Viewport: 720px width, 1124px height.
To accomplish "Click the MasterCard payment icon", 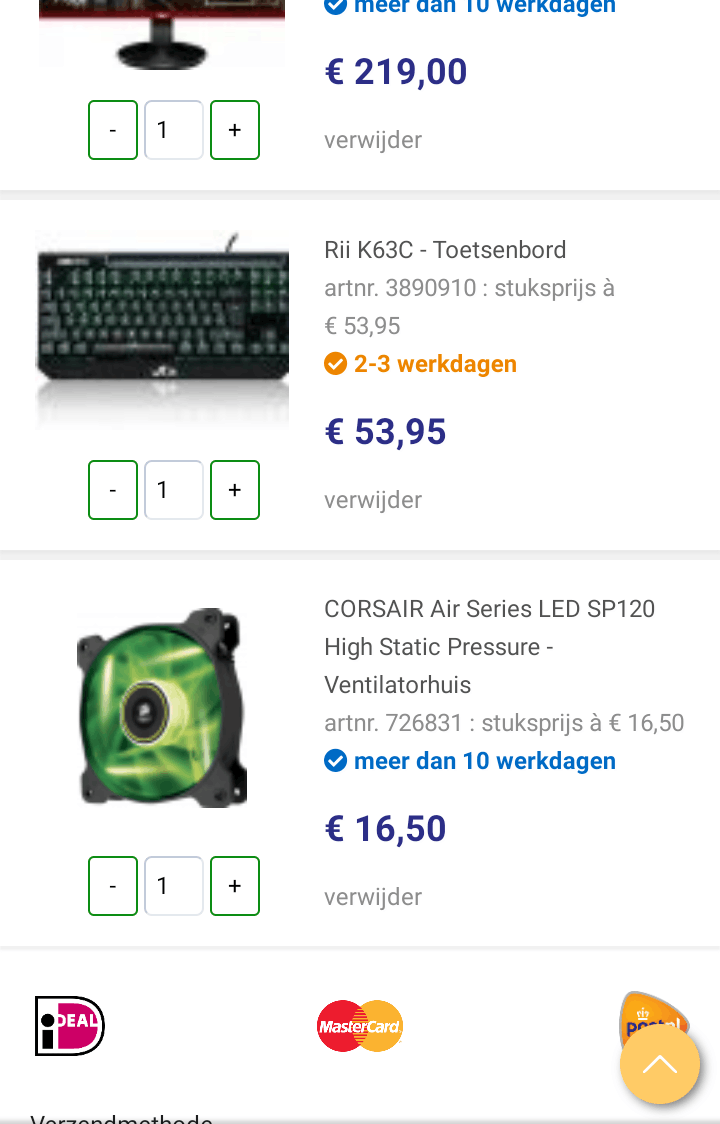I will pos(359,1026).
